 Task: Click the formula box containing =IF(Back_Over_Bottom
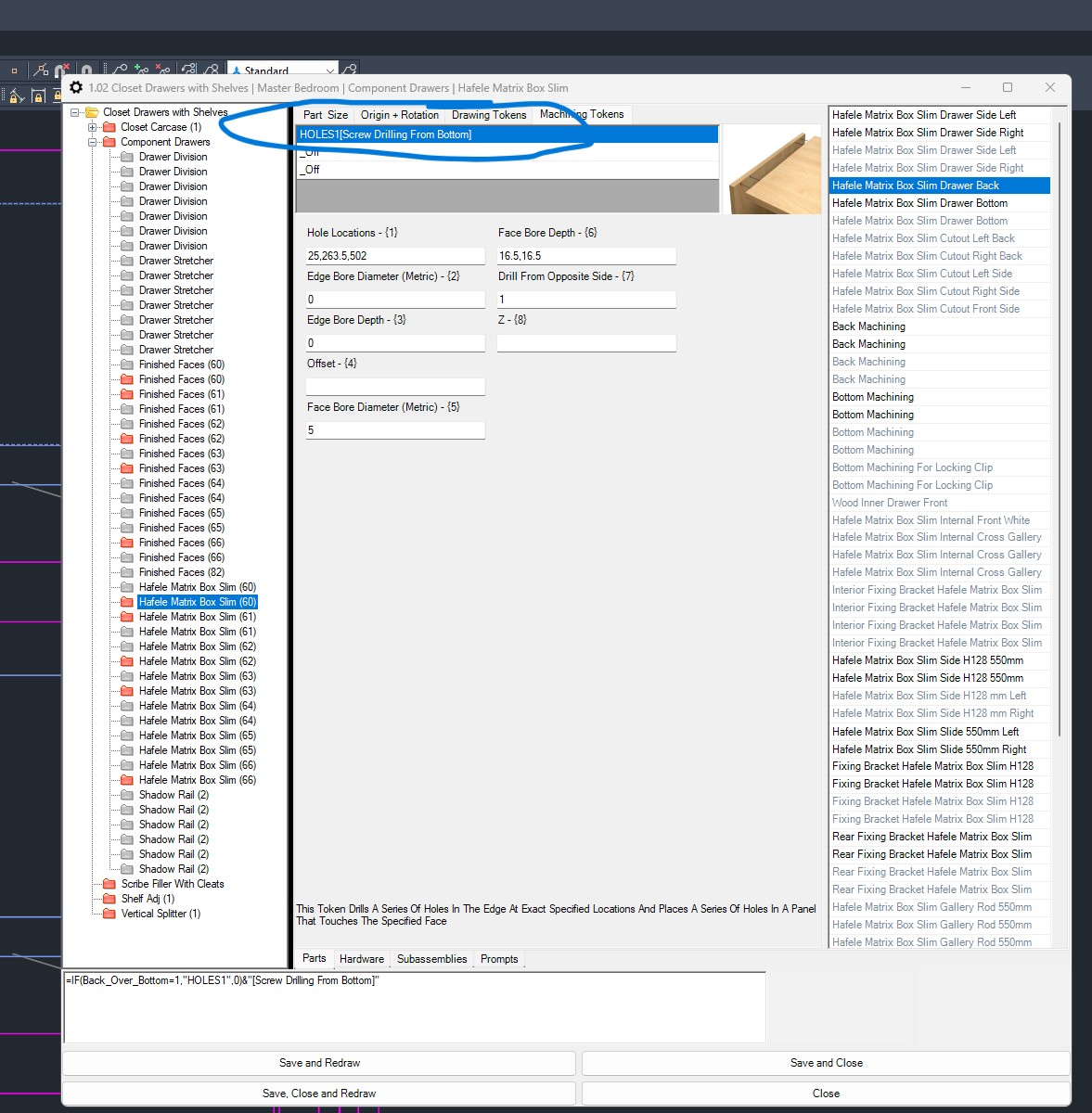(415, 1007)
